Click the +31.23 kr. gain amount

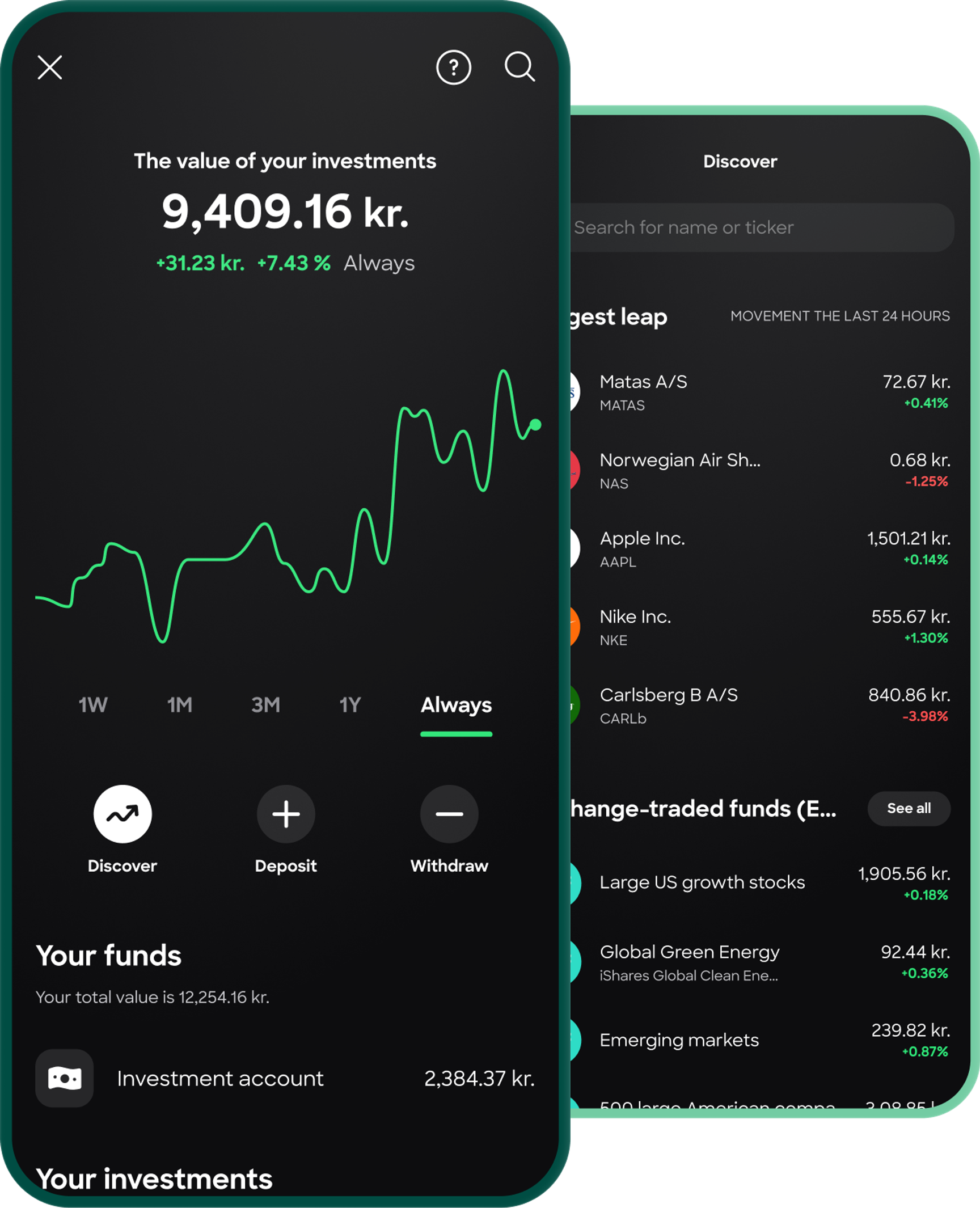[200, 263]
